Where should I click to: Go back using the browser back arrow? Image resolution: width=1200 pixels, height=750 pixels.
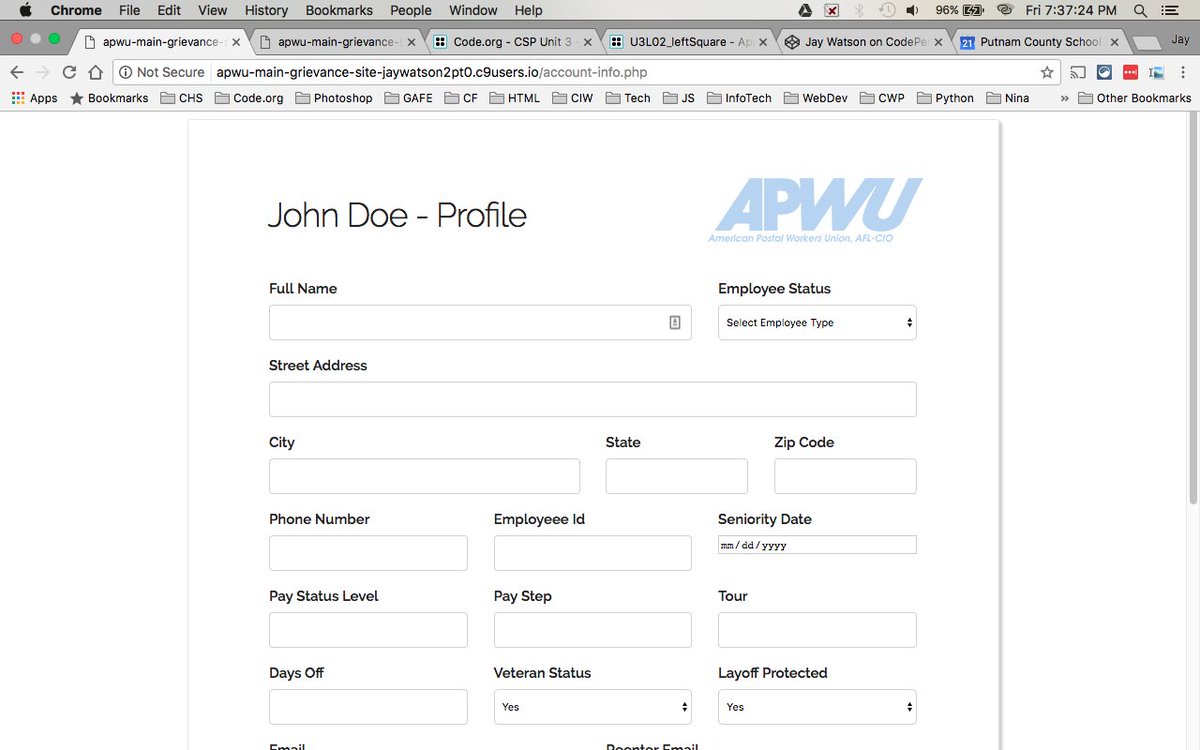pos(17,72)
